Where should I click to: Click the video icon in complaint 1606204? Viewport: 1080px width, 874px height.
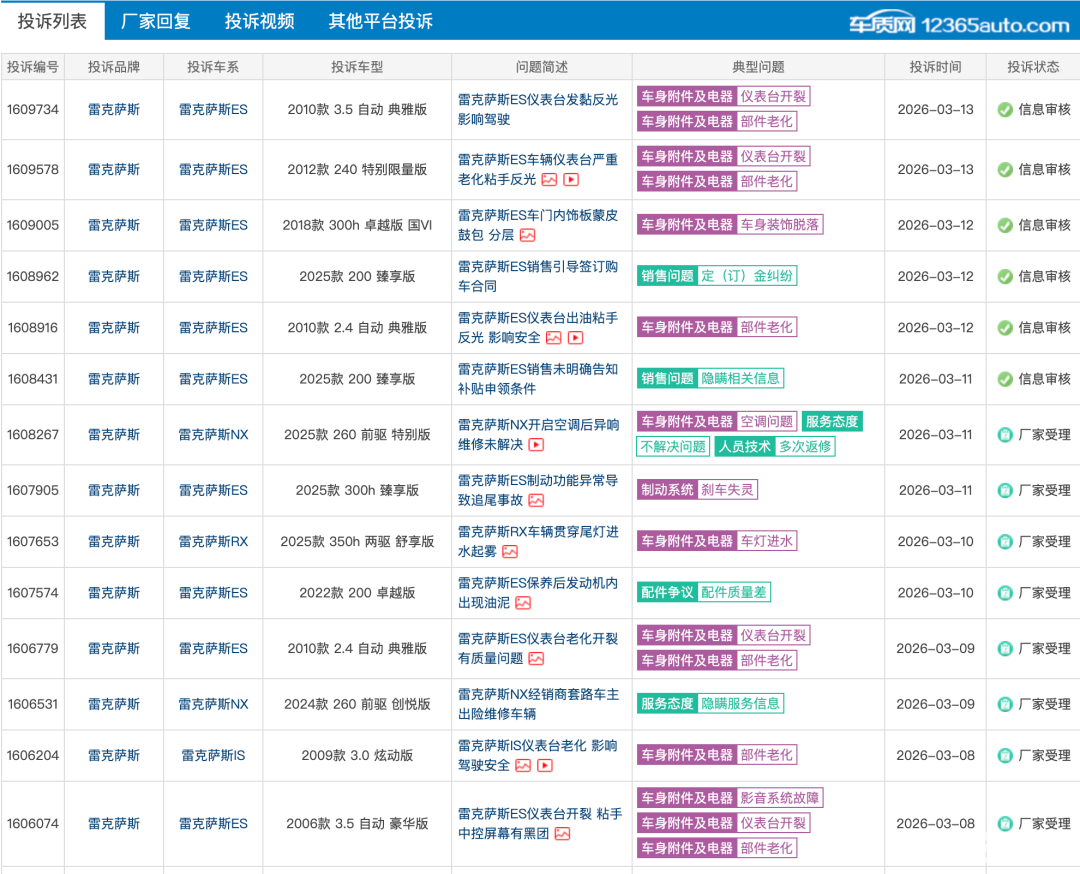click(545, 766)
